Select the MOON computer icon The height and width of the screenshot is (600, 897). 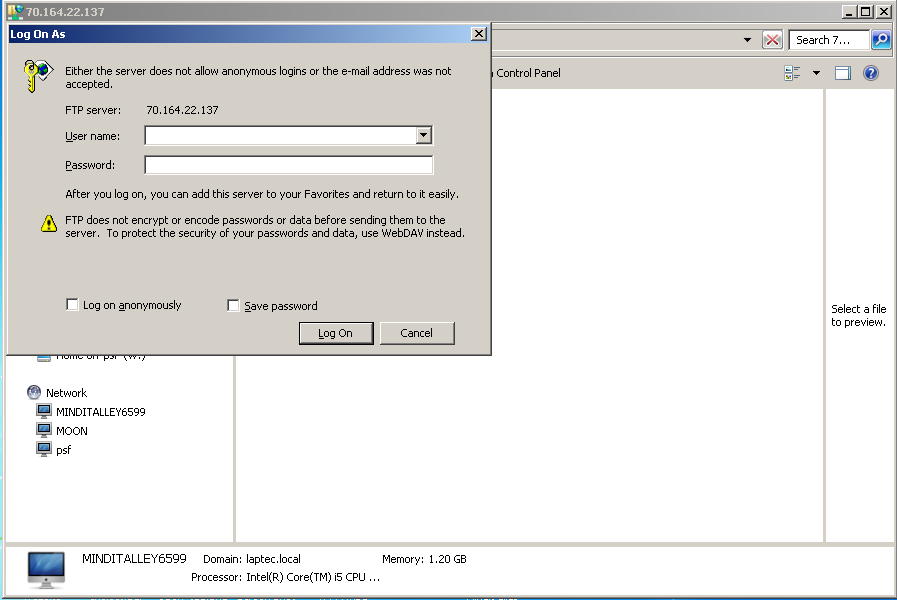tap(44, 431)
